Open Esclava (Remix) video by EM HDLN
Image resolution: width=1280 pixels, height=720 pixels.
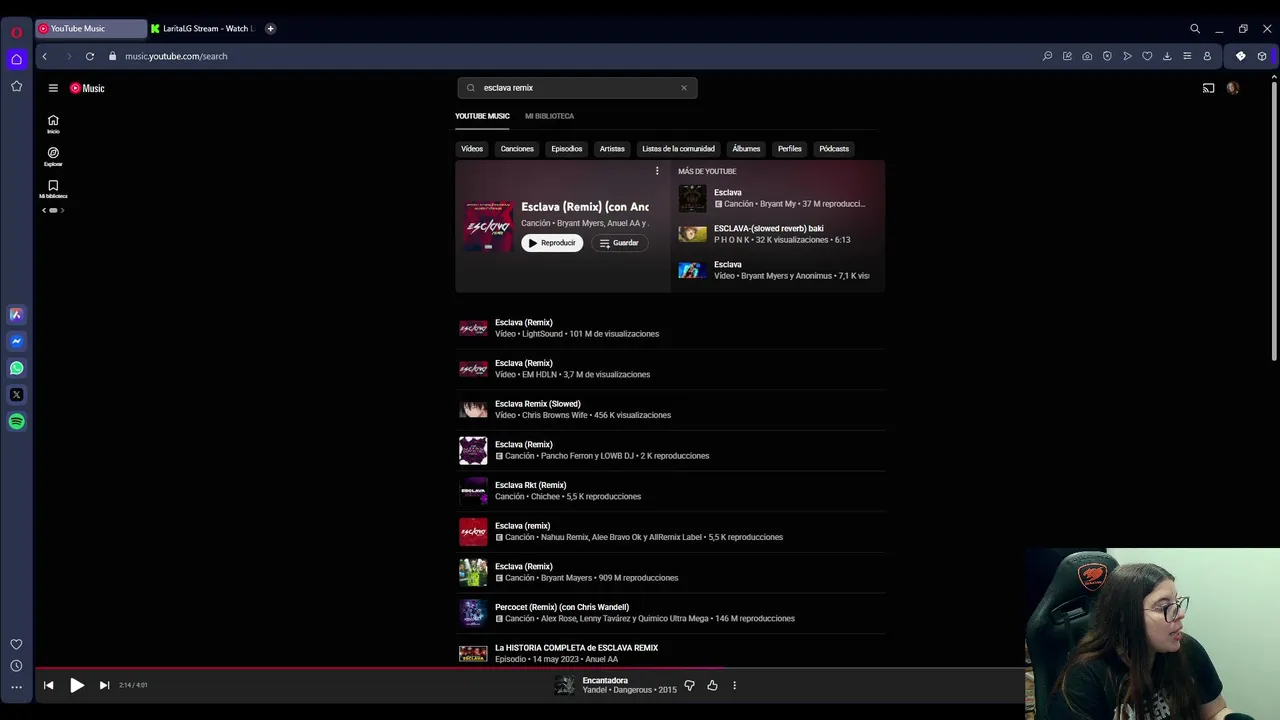[x=670, y=369]
